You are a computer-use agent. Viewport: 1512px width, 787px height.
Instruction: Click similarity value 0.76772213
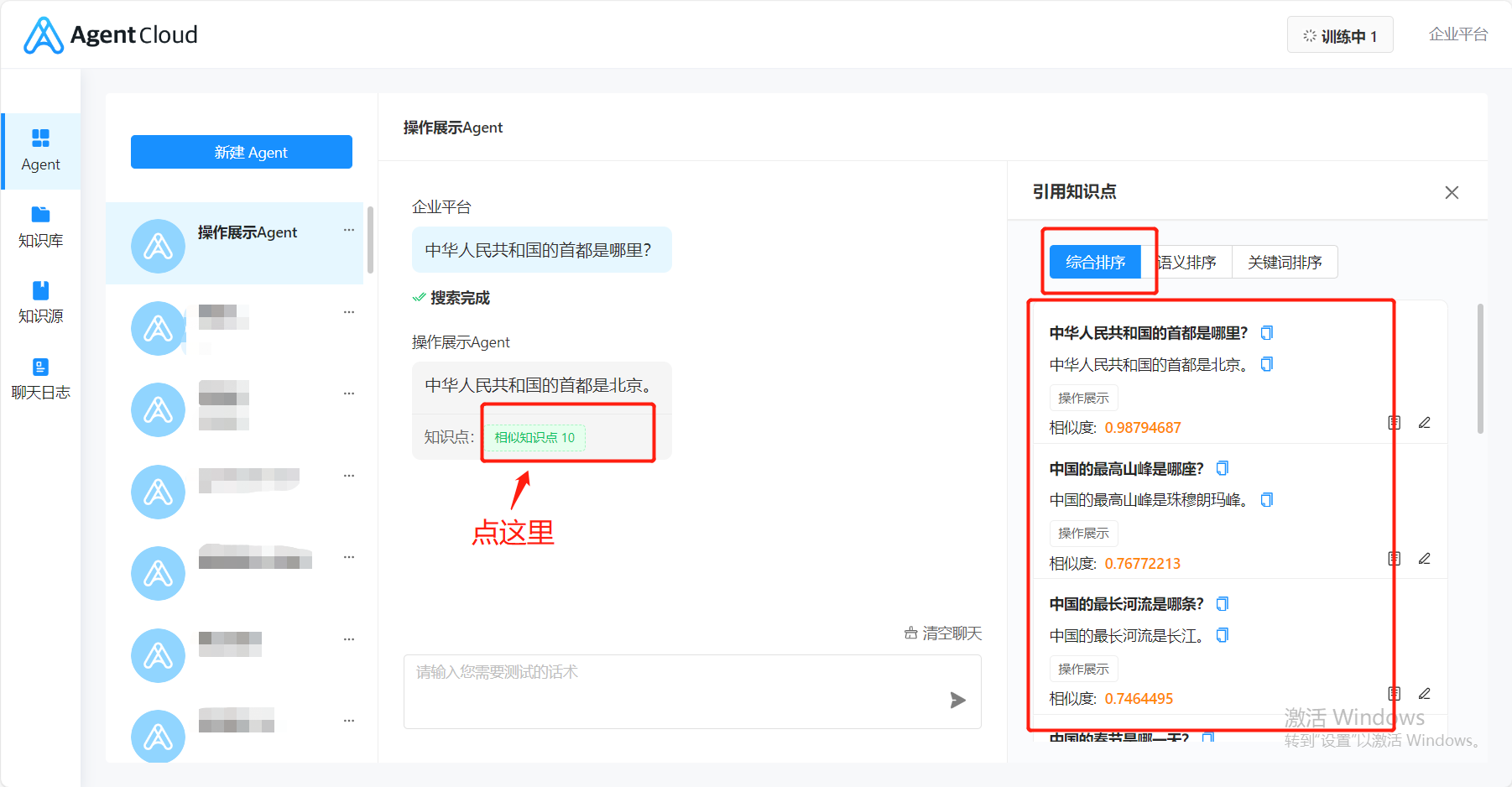[1142, 564]
